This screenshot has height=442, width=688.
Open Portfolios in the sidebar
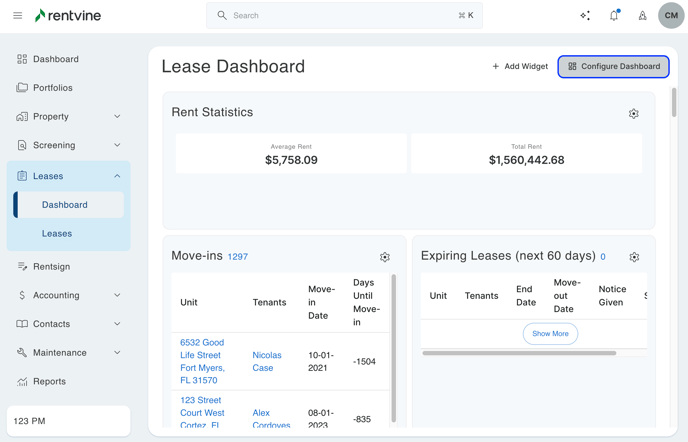52,88
